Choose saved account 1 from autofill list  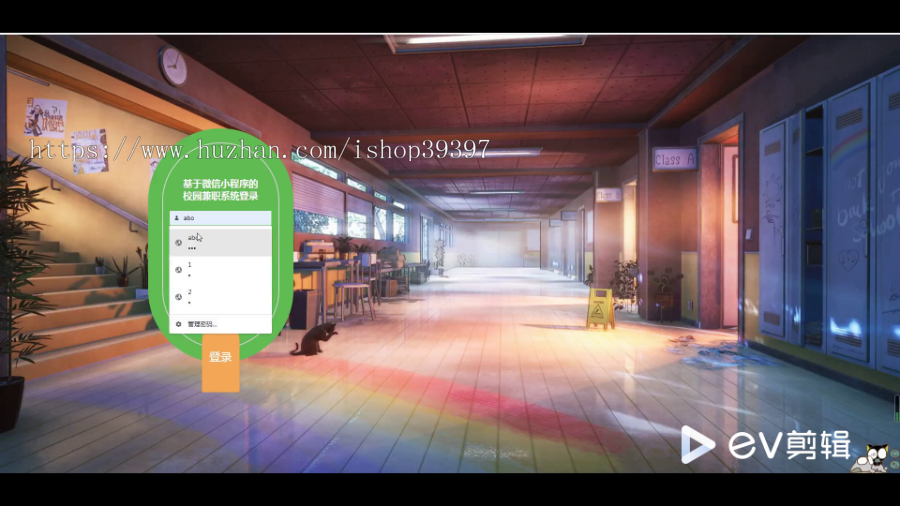[x=220, y=270]
